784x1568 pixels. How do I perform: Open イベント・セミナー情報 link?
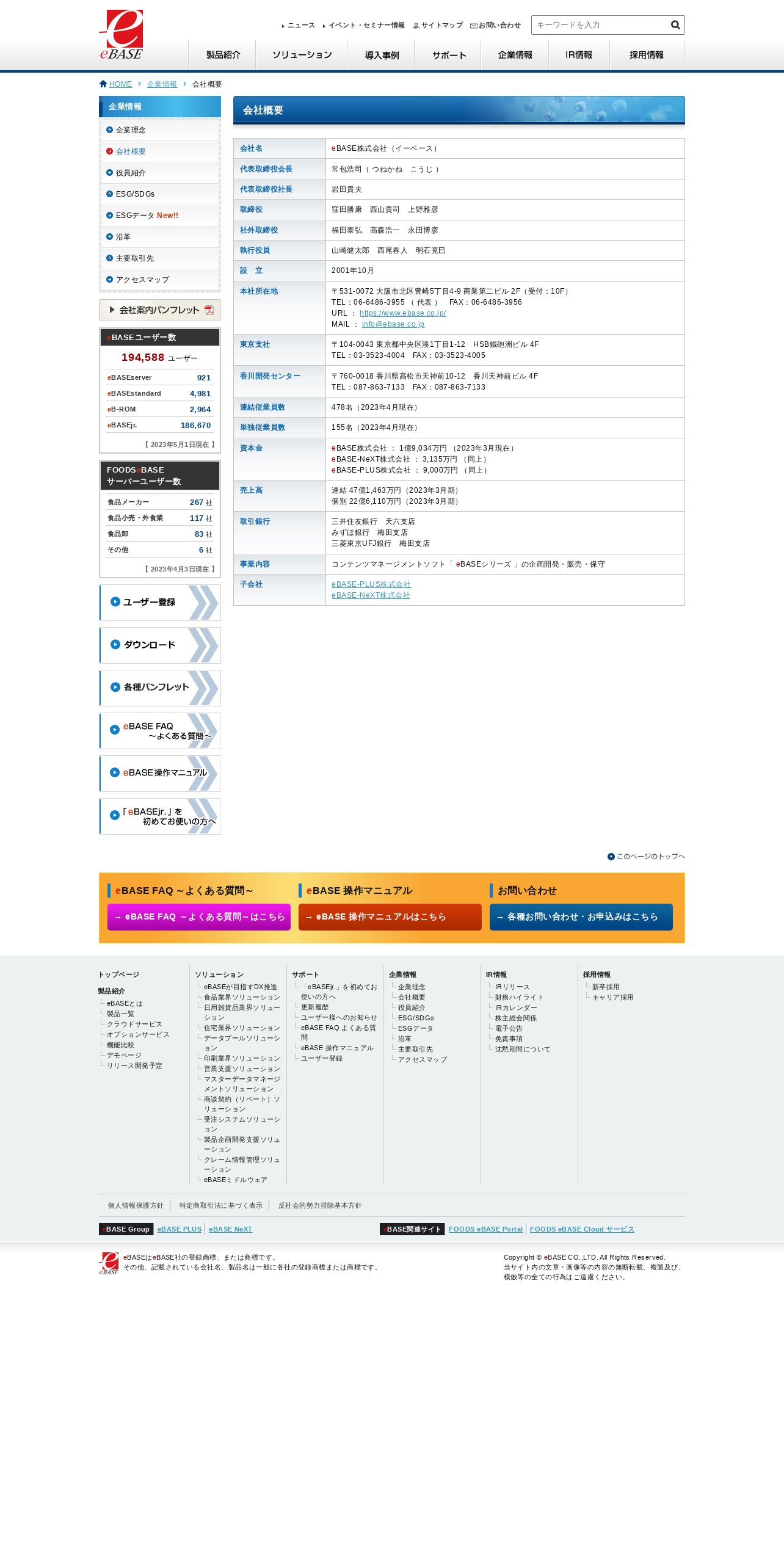(366, 26)
